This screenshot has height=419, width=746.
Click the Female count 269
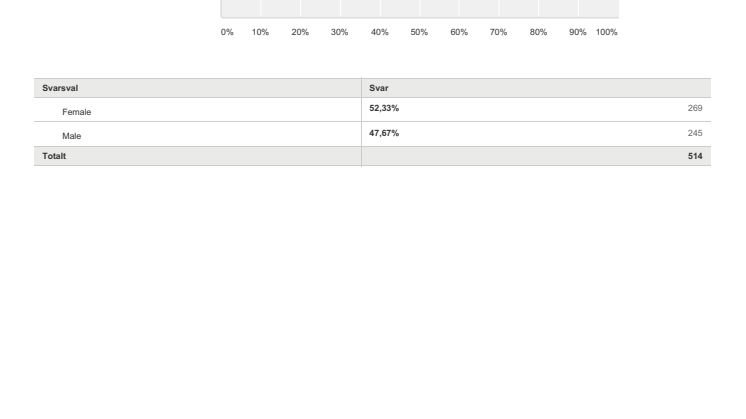pyautogui.click(x=695, y=108)
